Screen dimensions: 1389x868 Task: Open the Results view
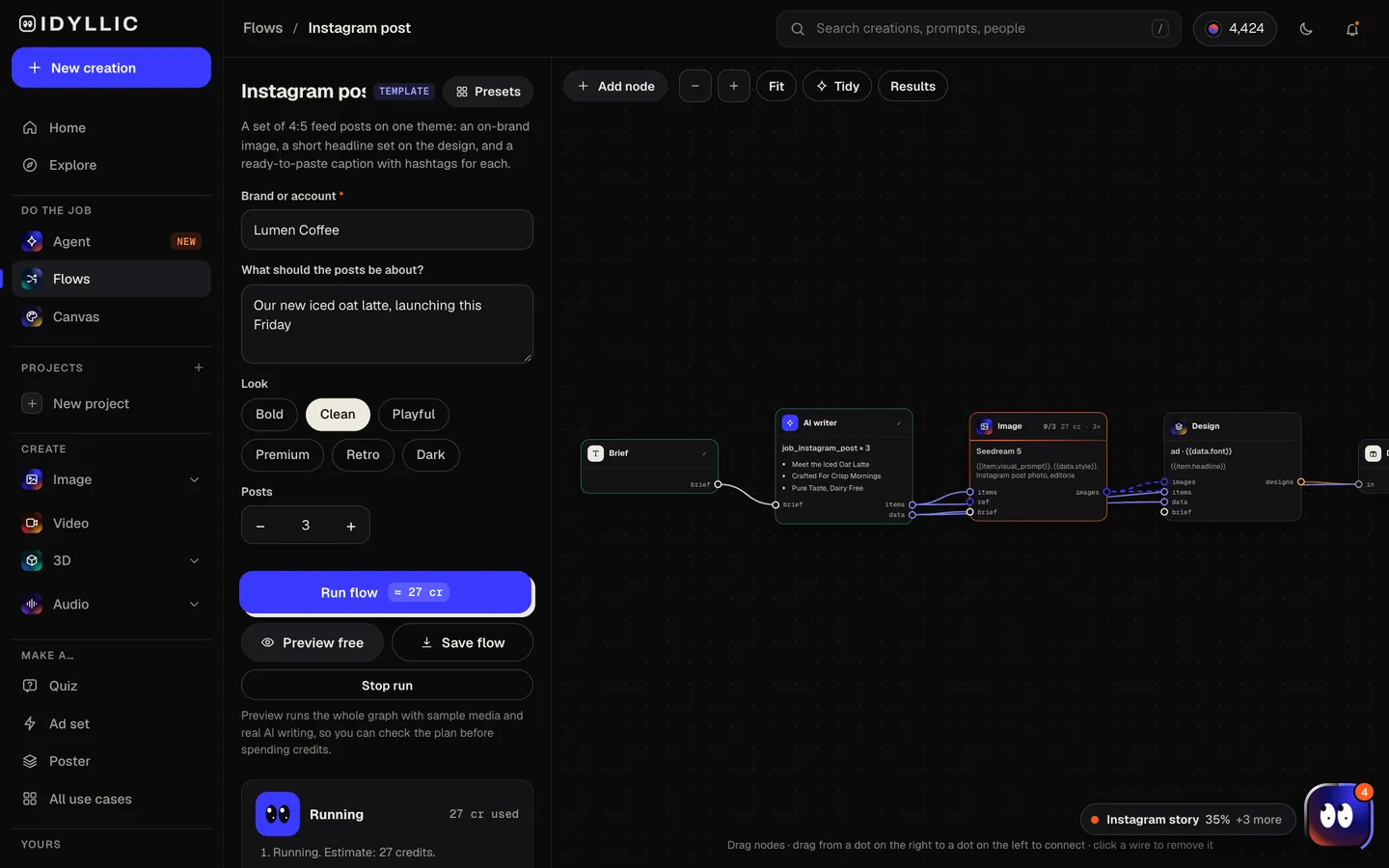point(912,86)
